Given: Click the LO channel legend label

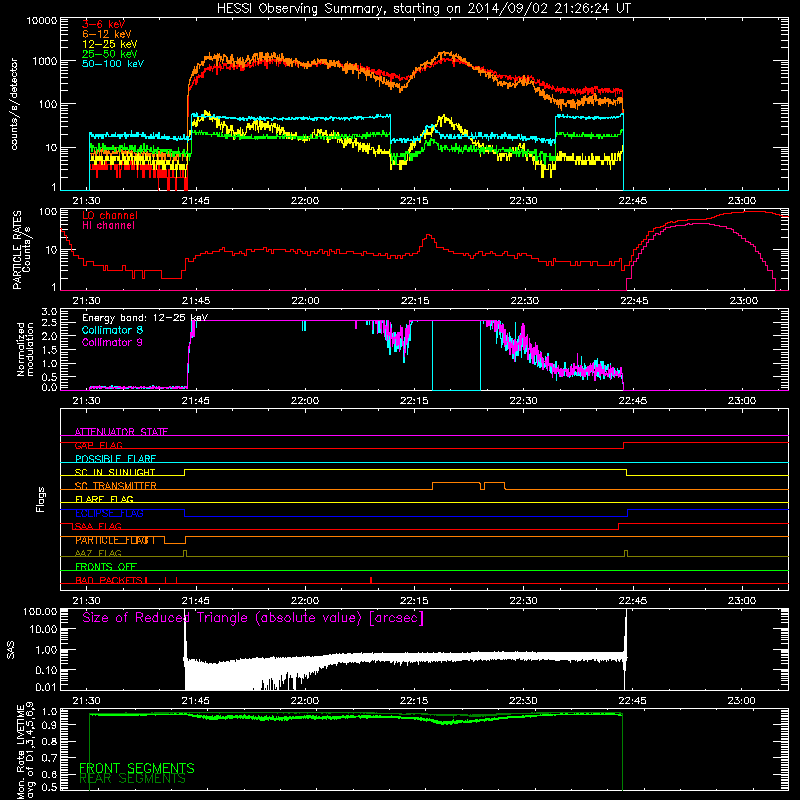Looking at the screenshot, I should pos(110,215).
